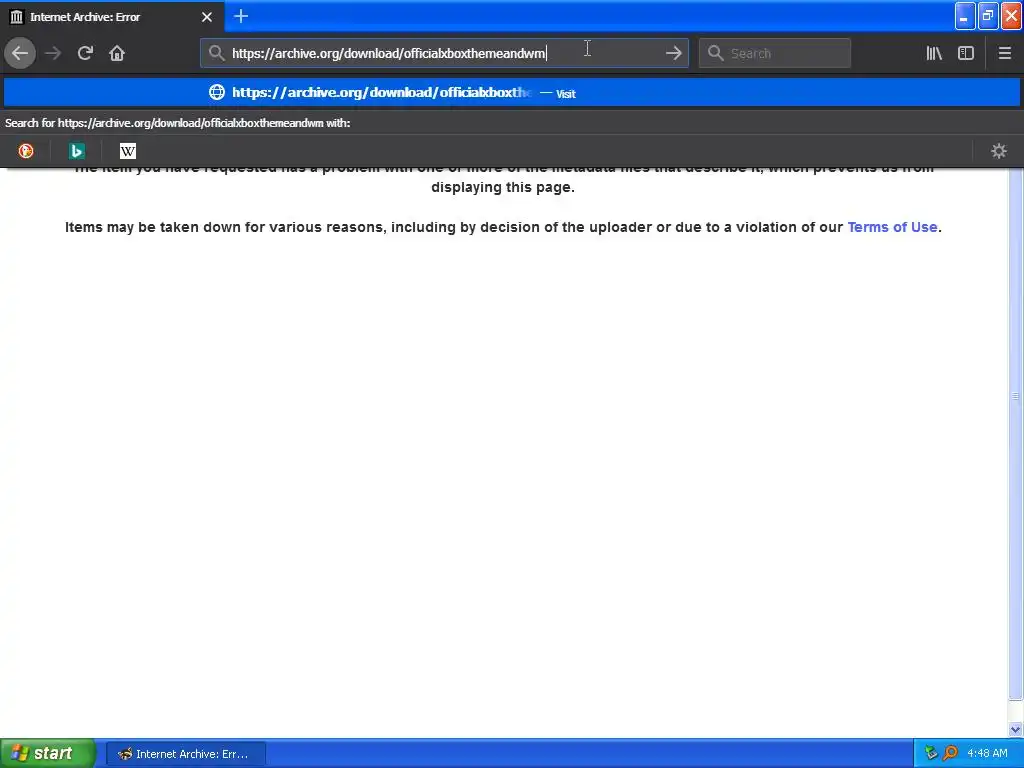
Task: Click magnifier icon in Search box
Action: pos(716,53)
